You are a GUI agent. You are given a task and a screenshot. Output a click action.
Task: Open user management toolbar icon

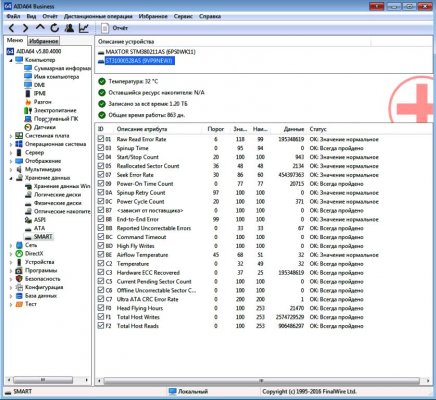point(69,28)
